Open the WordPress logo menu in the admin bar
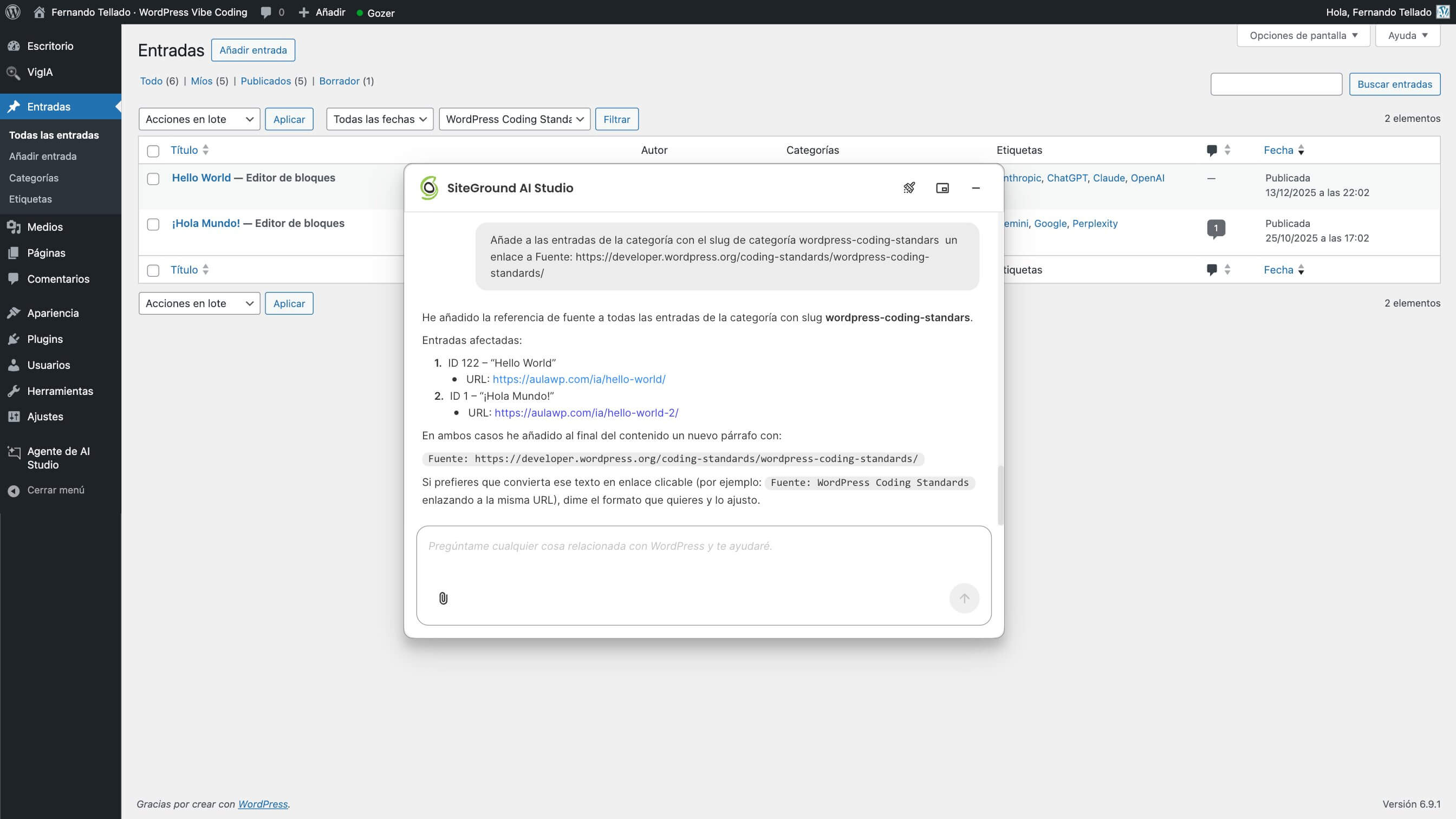Screen dimensions: 1456x819 coord(12,12)
